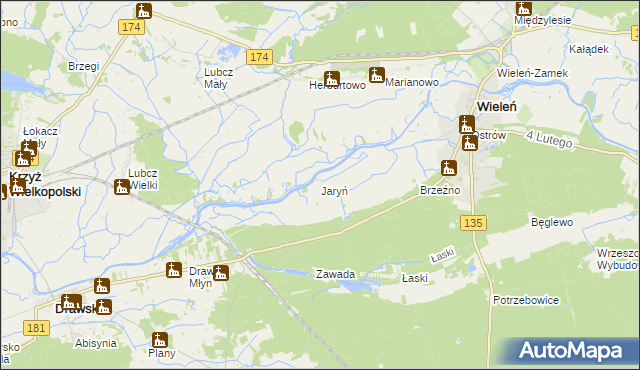This screenshot has height=370, width=640.
Task: Select the church icon at Brzeźno
Action: 449,168
